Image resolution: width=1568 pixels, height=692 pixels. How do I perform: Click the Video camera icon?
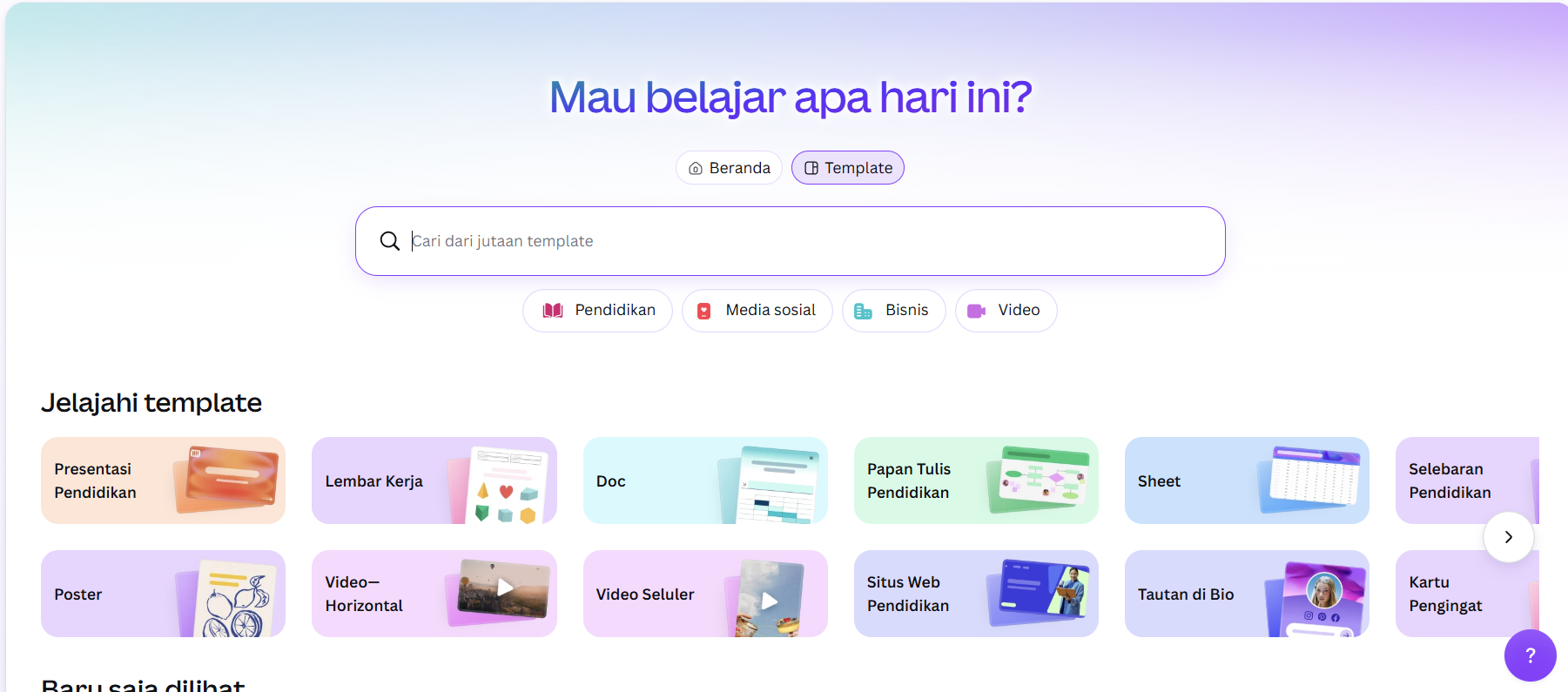pos(976,311)
